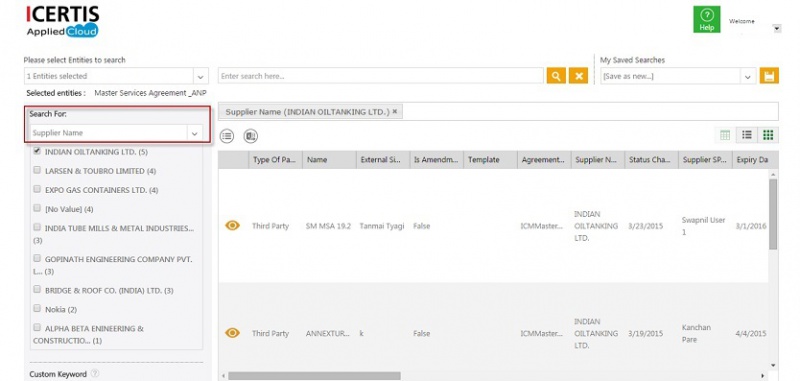The width and height of the screenshot is (800, 381).
Task: Uncheck INDIAN OILTANKING LTD. checkbox
Action: pos(37,151)
